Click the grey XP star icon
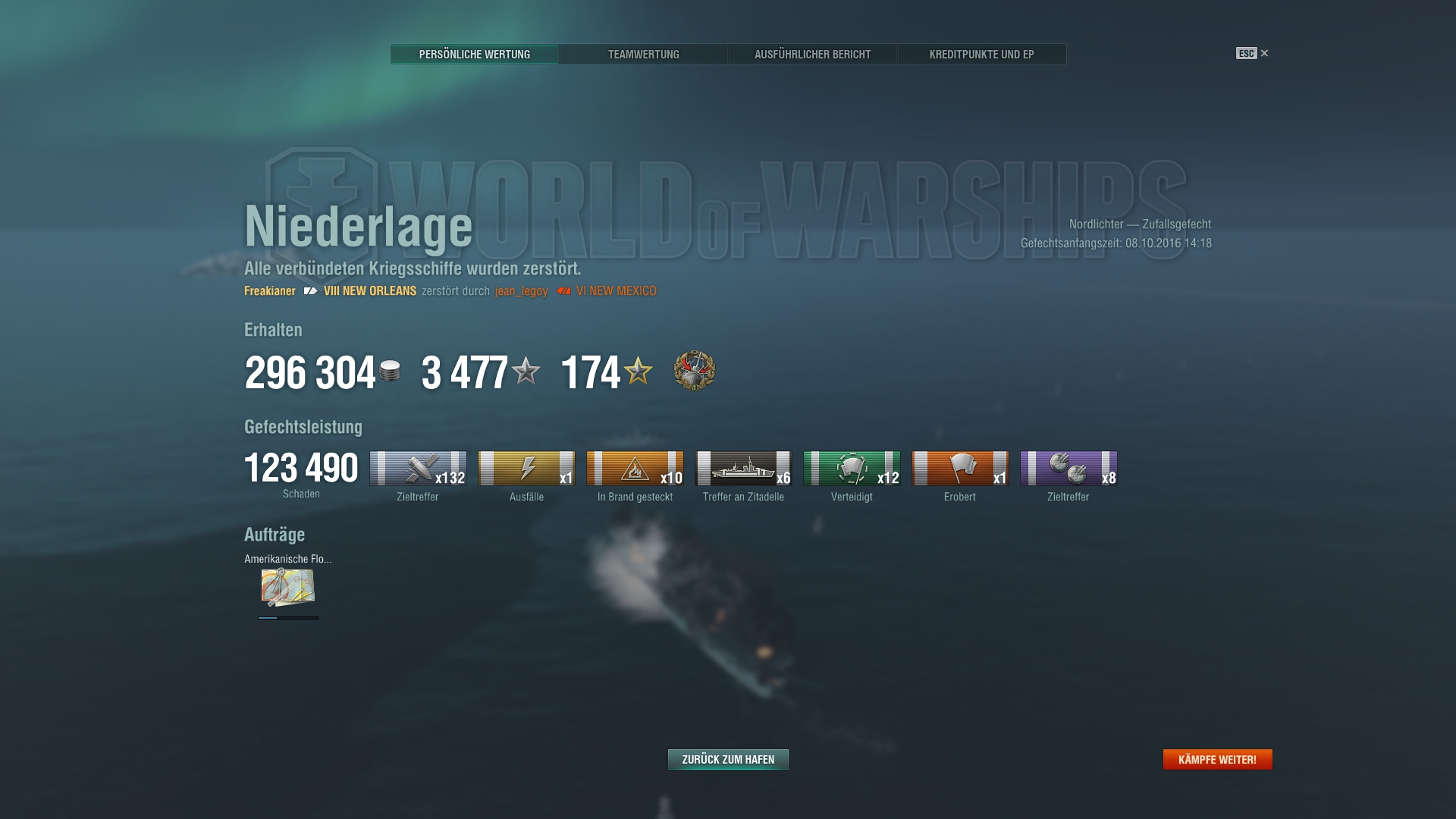 [x=526, y=371]
